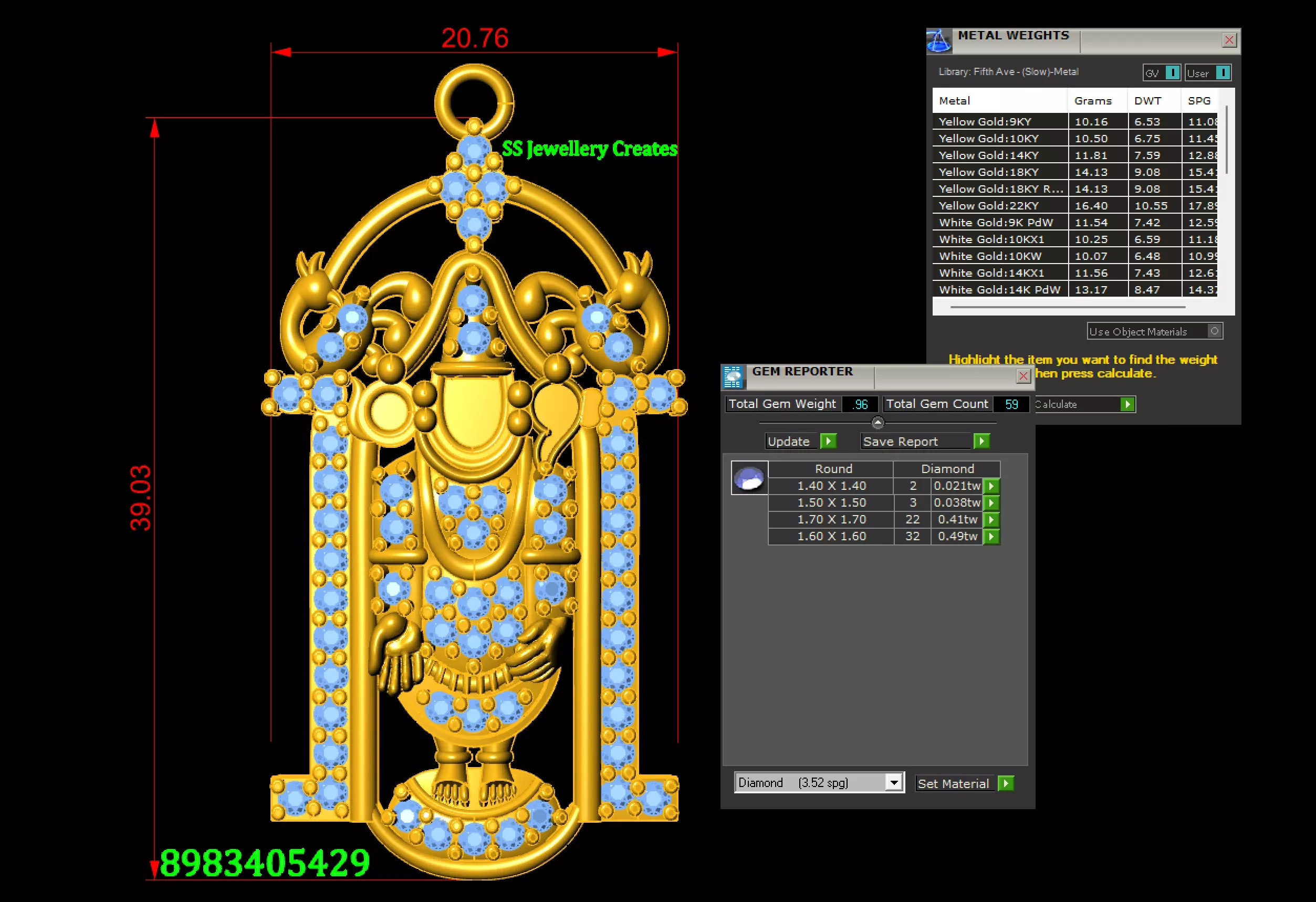
Task: Close the Metal Weights panel
Action: coord(1229,40)
